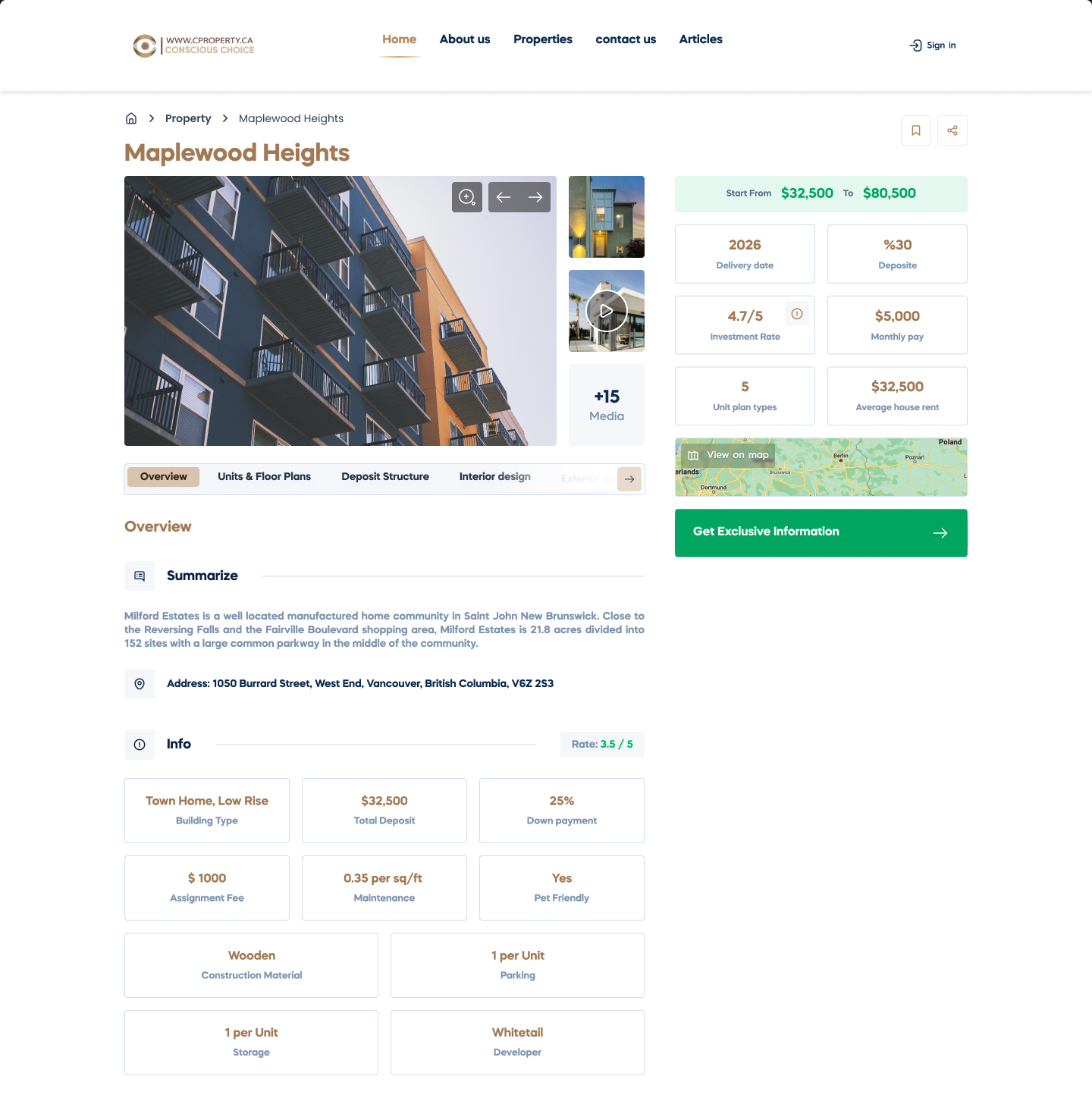
Task: Click the Property breadcrumb link
Action: pyautogui.click(x=188, y=118)
